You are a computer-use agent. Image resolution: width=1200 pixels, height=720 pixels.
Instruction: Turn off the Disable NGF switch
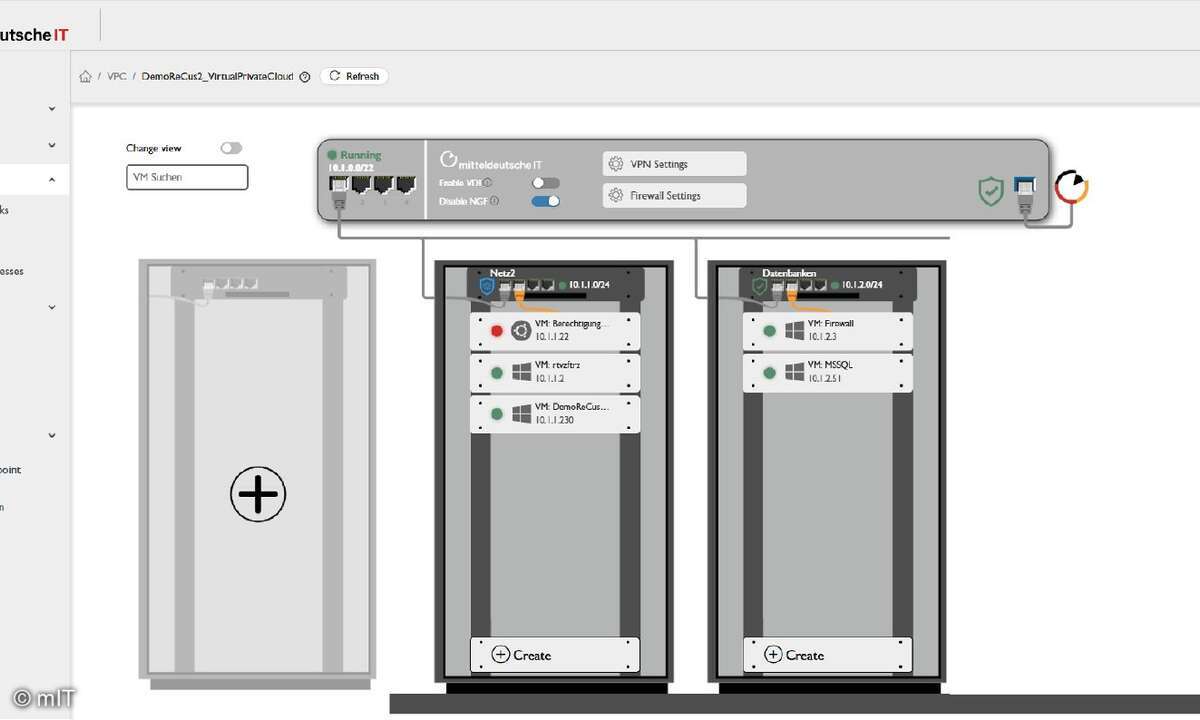click(545, 201)
